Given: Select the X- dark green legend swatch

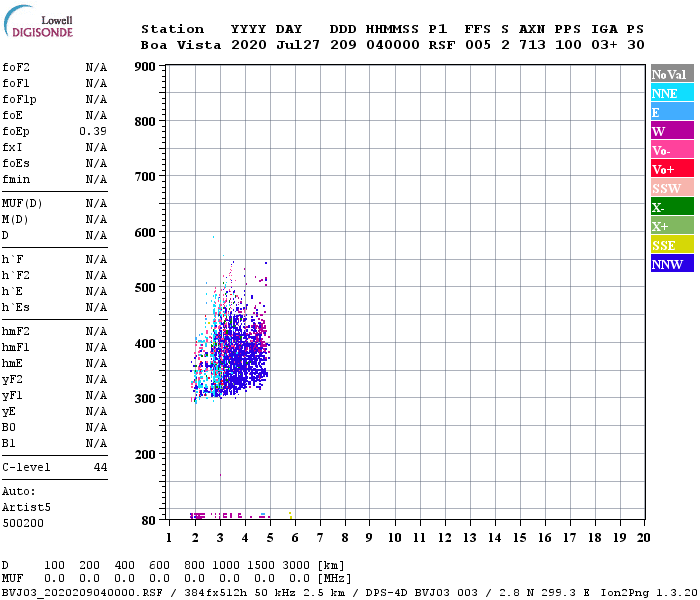Looking at the screenshot, I should click(672, 207).
